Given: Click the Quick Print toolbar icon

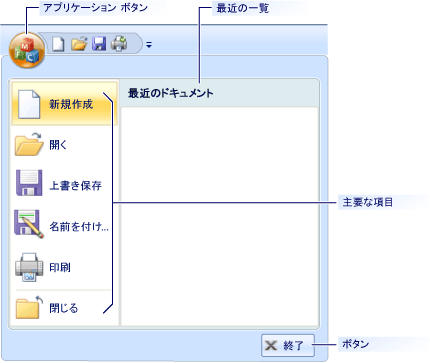Looking at the screenshot, I should point(119,44).
